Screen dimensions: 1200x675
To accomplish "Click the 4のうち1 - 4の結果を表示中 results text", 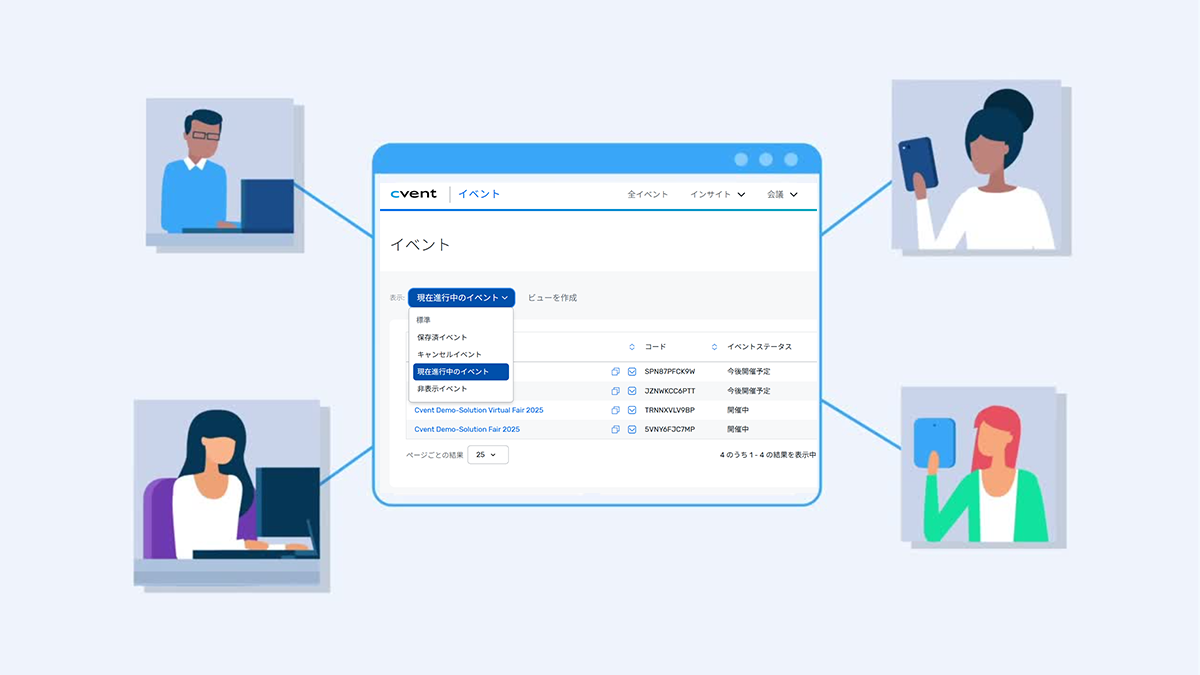I will tap(768, 455).
